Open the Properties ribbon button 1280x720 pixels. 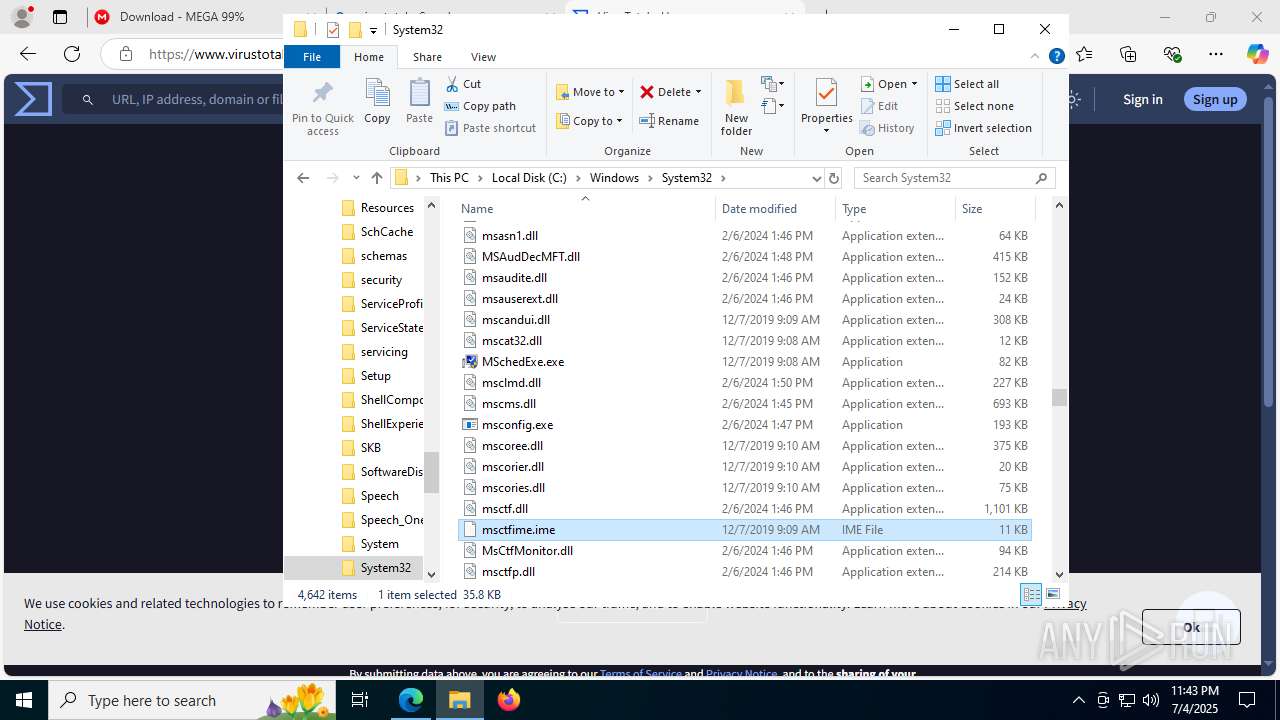(x=826, y=107)
